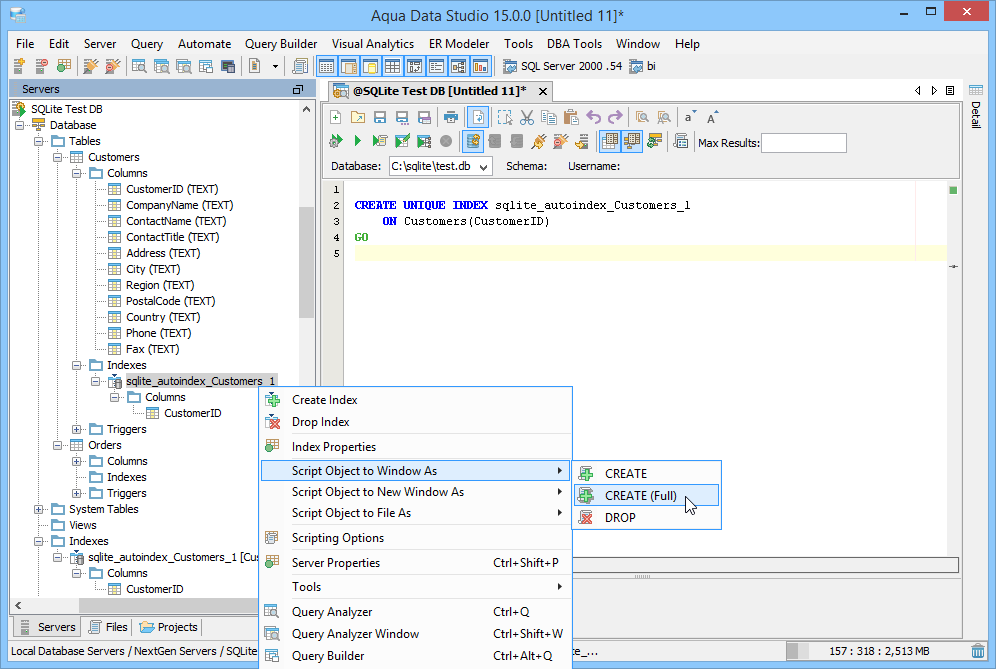Click the Max Results input field
The height and width of the screenshot is (669, 996).
tap(804, 143)
